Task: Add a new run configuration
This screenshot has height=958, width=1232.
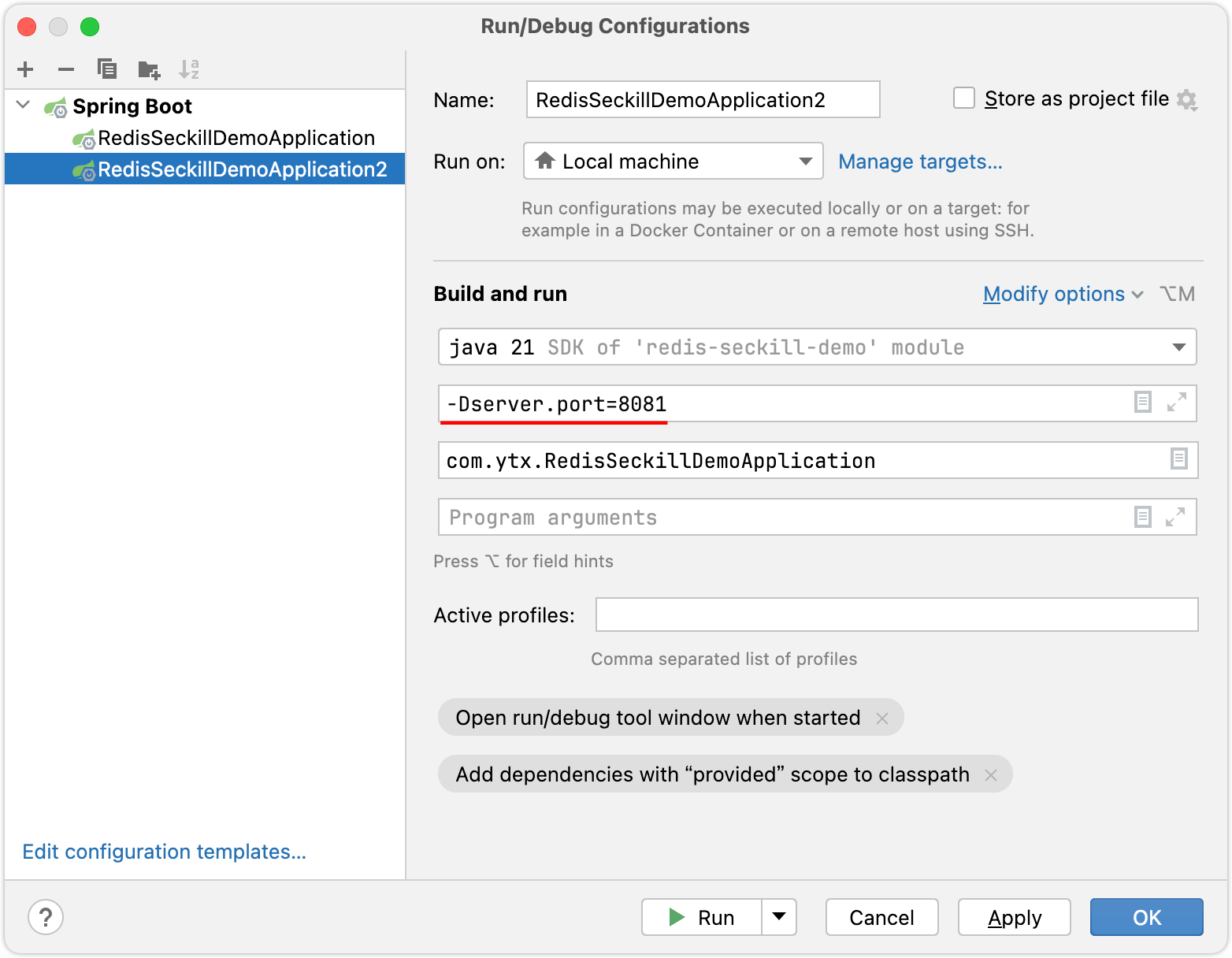Action: 25,69
